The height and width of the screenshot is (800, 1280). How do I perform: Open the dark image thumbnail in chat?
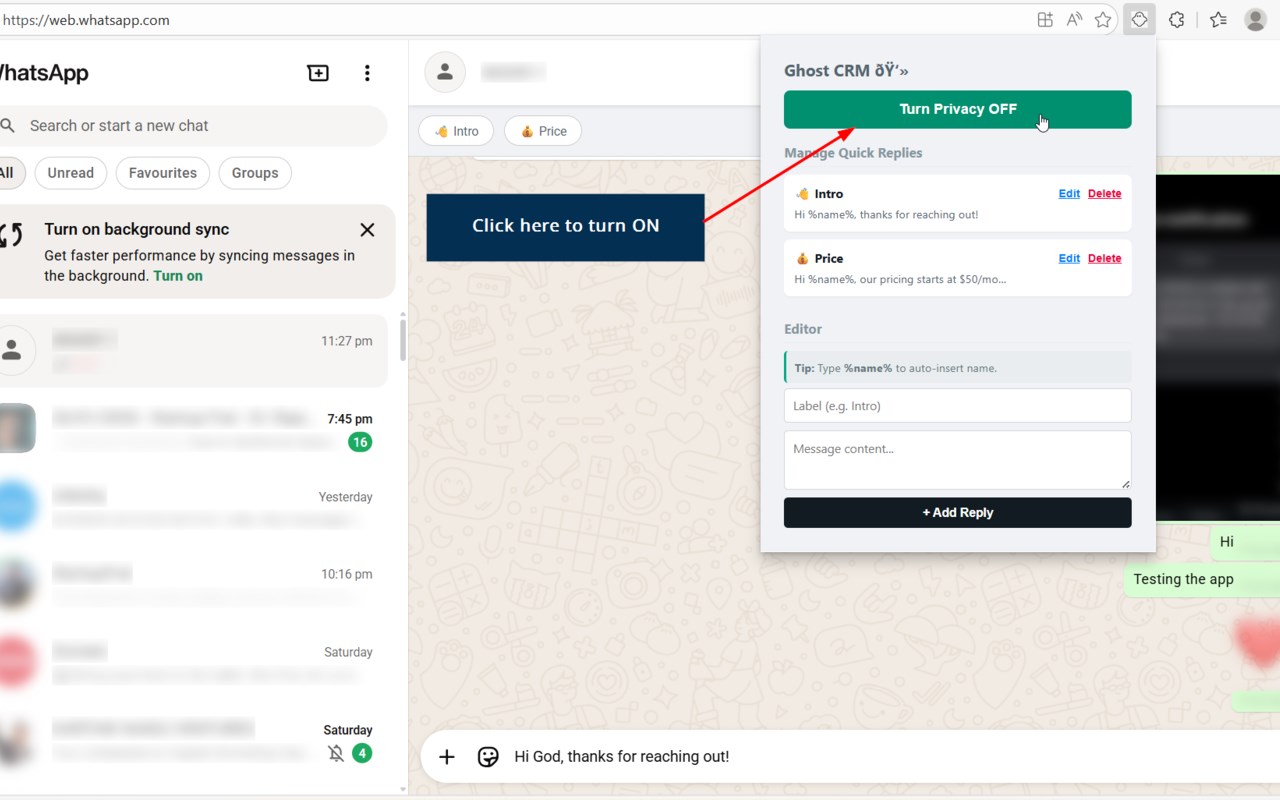tap(1218, 348)
